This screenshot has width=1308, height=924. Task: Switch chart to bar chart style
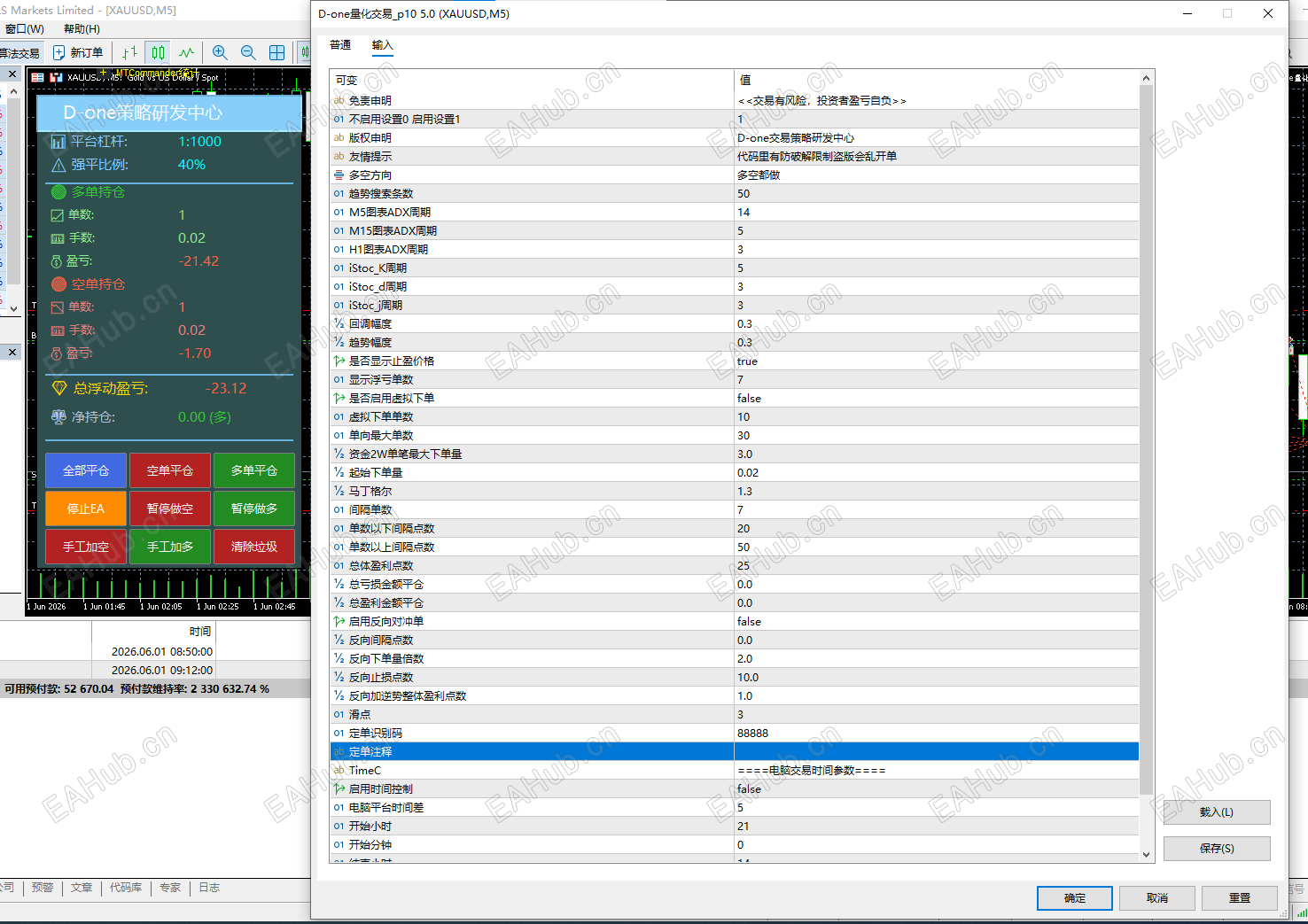click(x=129, y=52)
